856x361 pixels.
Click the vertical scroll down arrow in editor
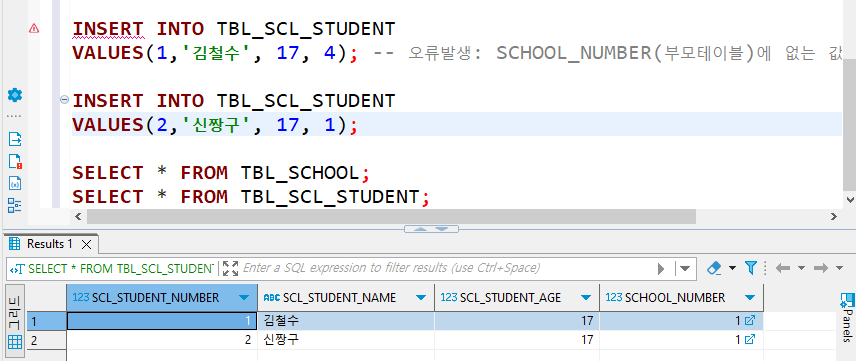[849, 200]
